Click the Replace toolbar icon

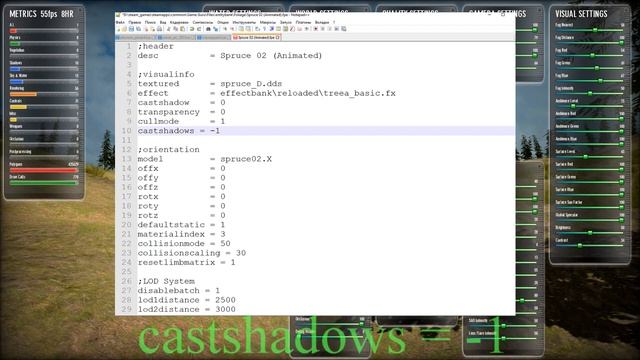[x=216, y=29]
